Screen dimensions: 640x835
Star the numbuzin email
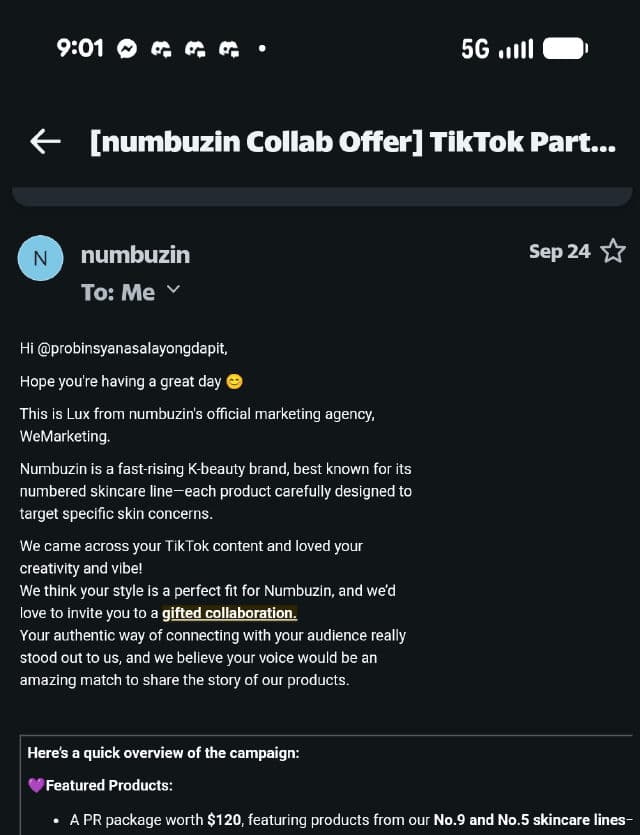click(612, 251)
